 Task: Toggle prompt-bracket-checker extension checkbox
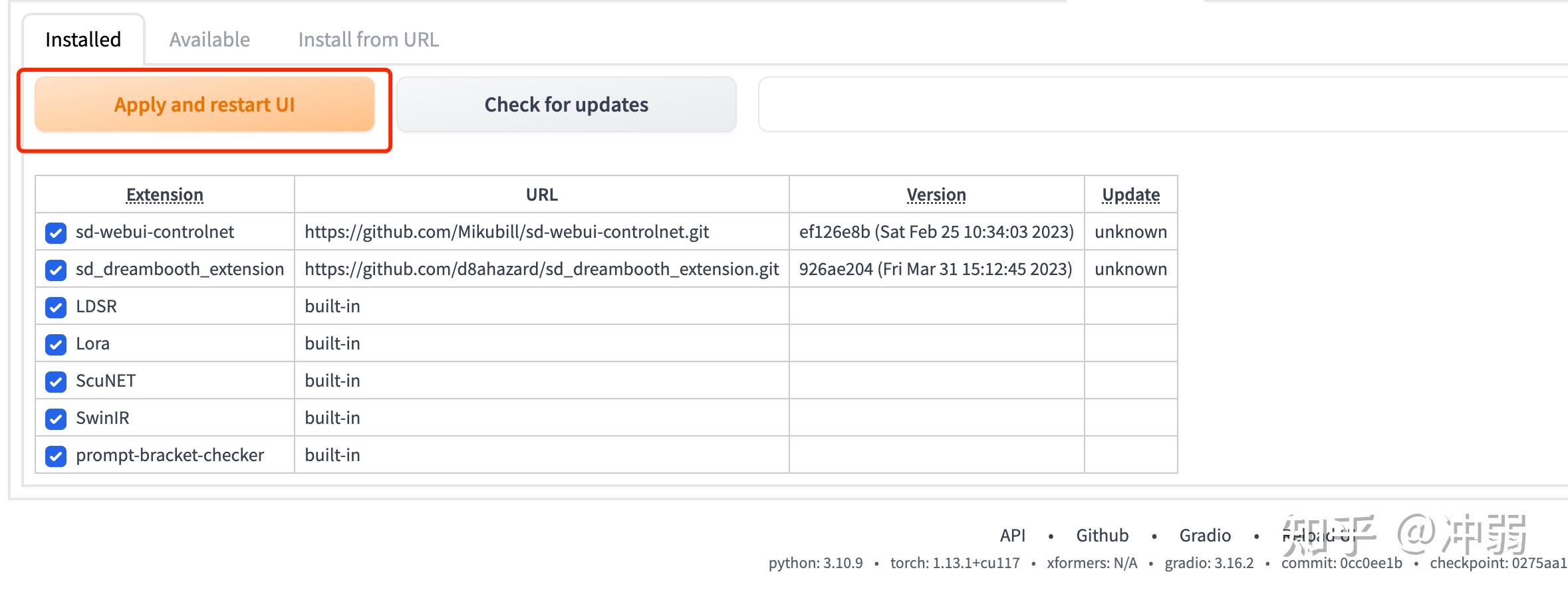pos(56,456)
